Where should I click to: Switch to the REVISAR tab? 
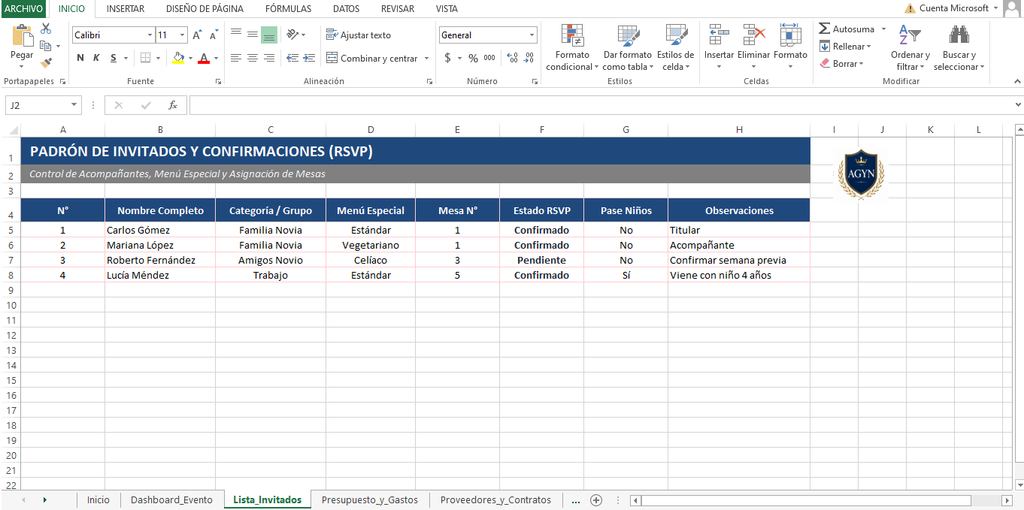click(398, 8)
